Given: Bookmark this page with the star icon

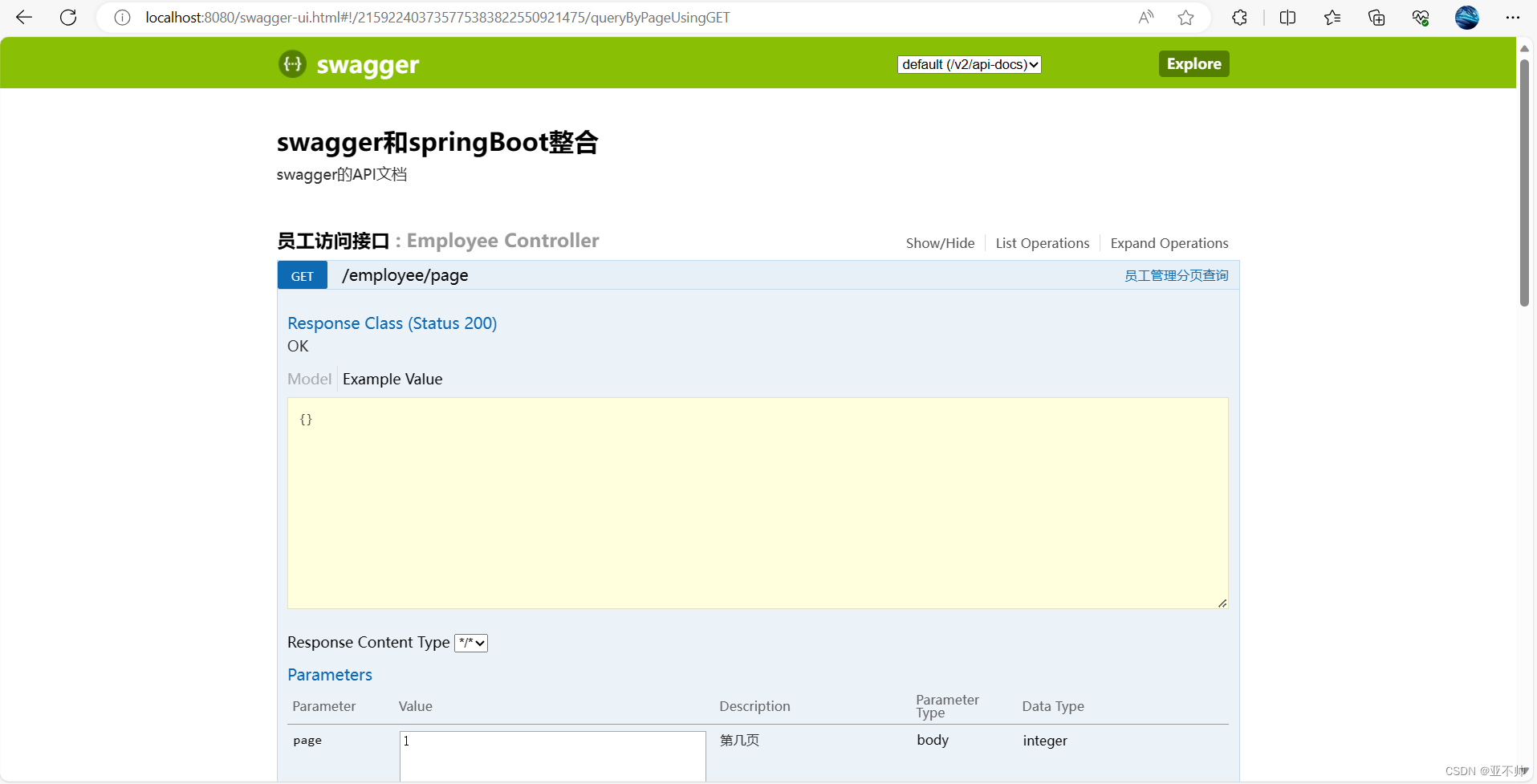Looking at the screenshot, I should point(1186,17).
